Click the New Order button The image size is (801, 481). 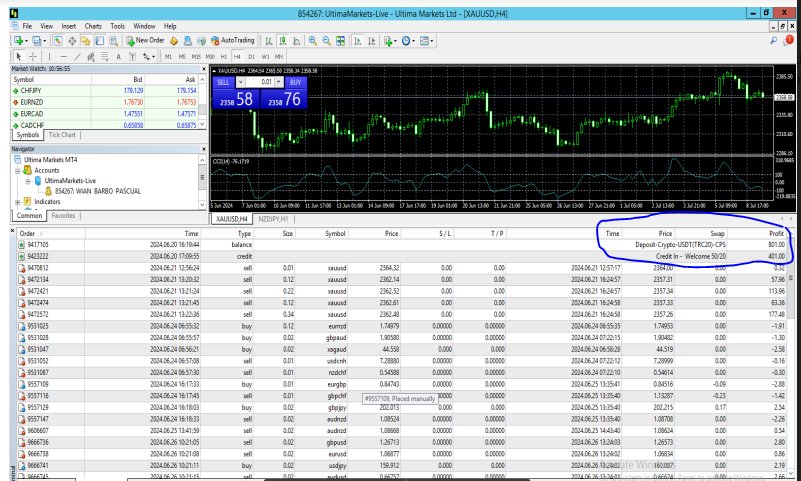coord(146,40)
